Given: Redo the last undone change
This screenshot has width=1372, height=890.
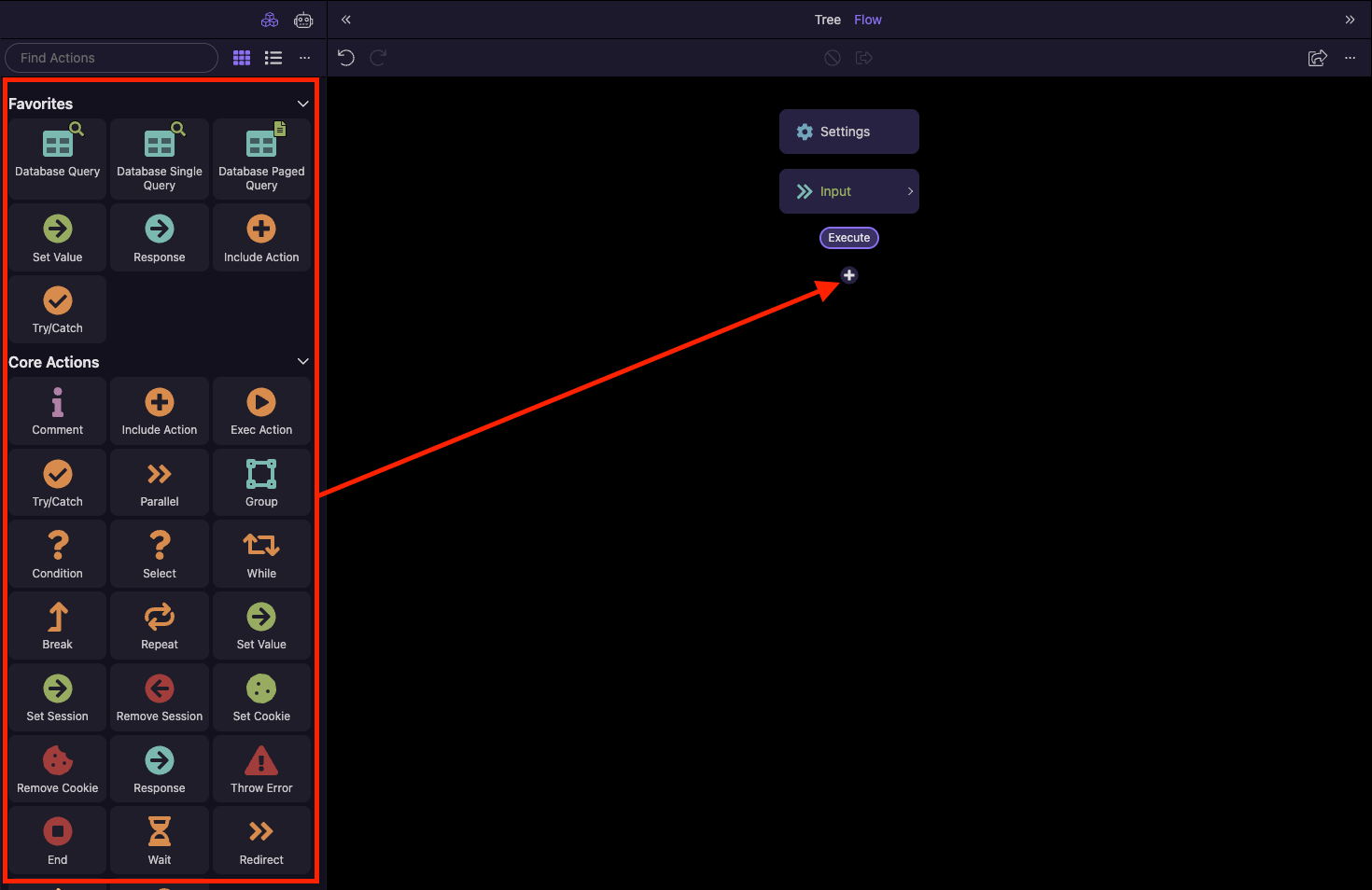Looking at the screenshot, I should (x=378, y=58).
